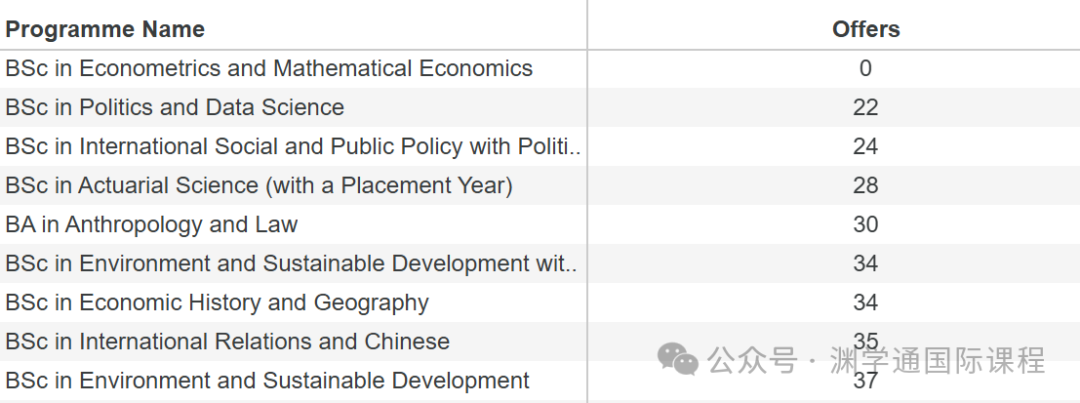This screenshot has width=1080, height=403.
Task: Select BSc in Actuarial Science programme
Action: 258,185
